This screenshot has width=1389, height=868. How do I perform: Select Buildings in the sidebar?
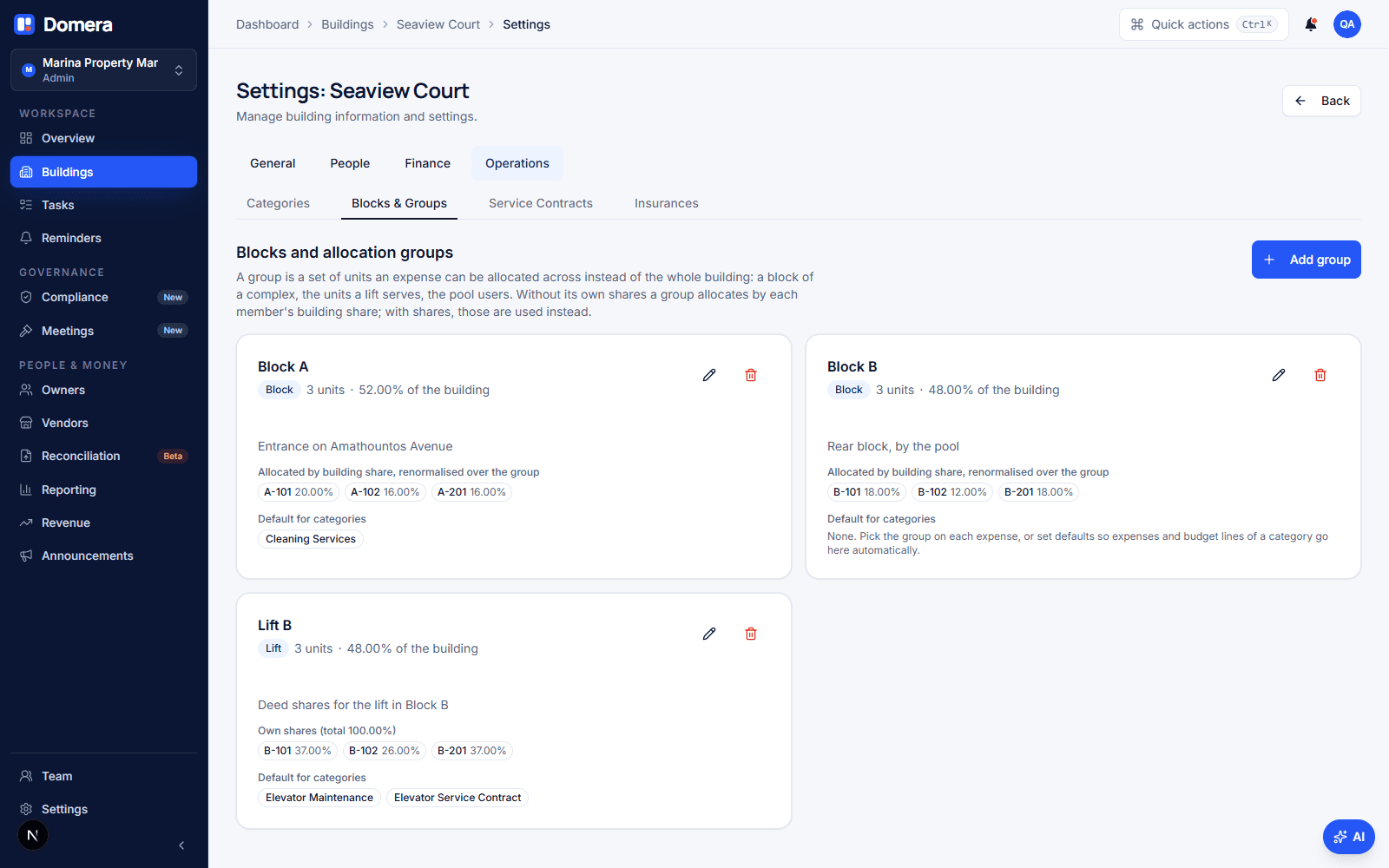[x=103, y=172]
